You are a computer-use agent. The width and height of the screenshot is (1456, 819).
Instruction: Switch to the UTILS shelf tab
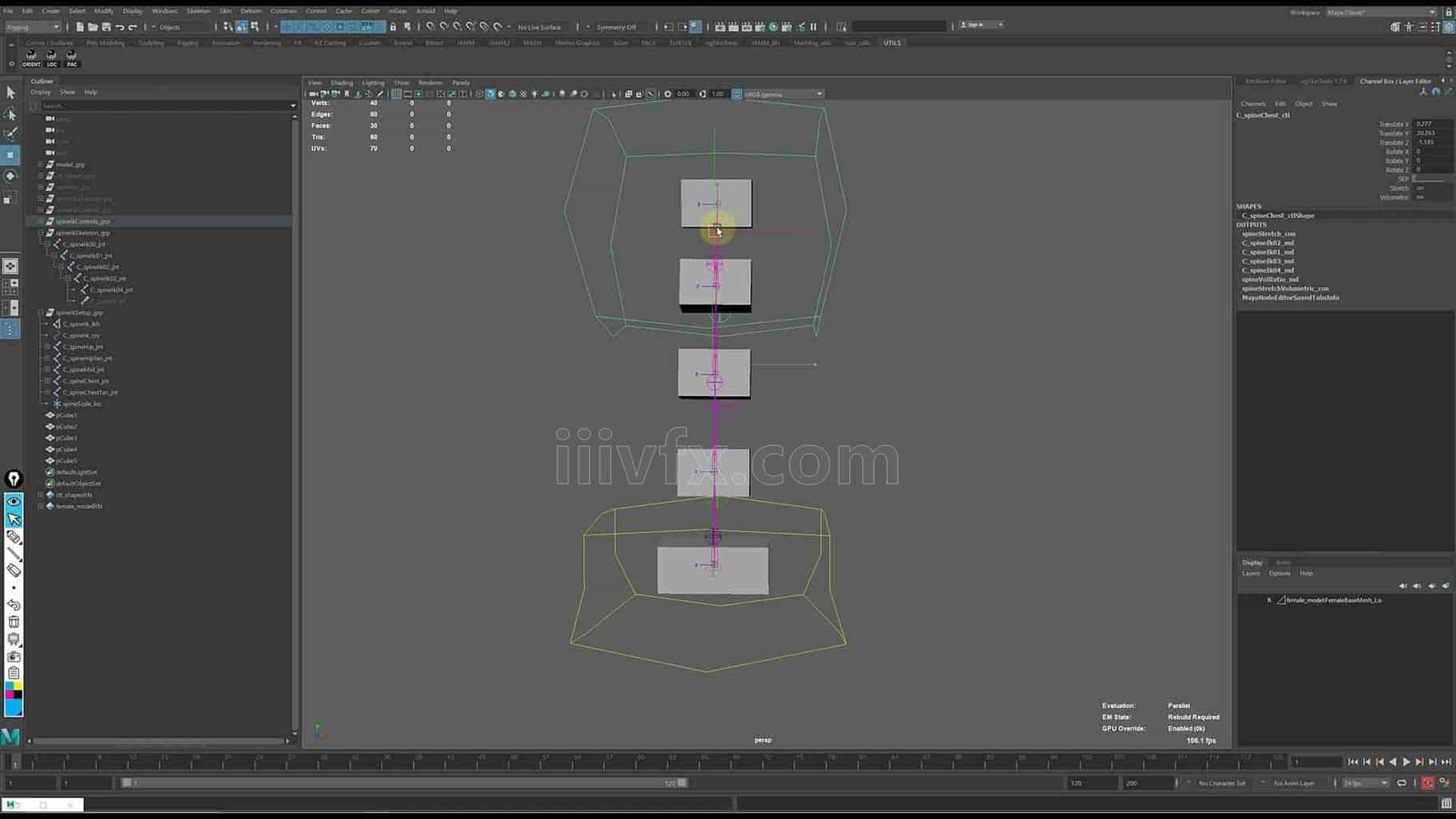point(892,43)
